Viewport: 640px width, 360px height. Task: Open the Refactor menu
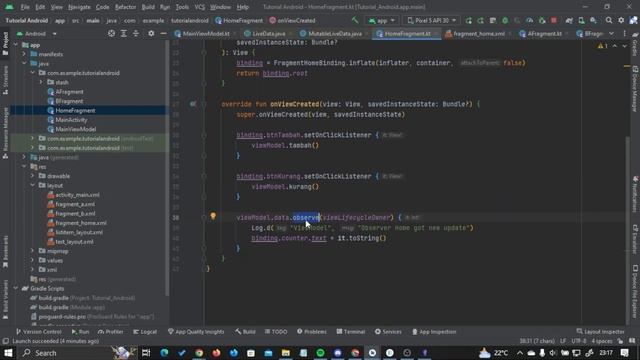(x=125, y=7)
